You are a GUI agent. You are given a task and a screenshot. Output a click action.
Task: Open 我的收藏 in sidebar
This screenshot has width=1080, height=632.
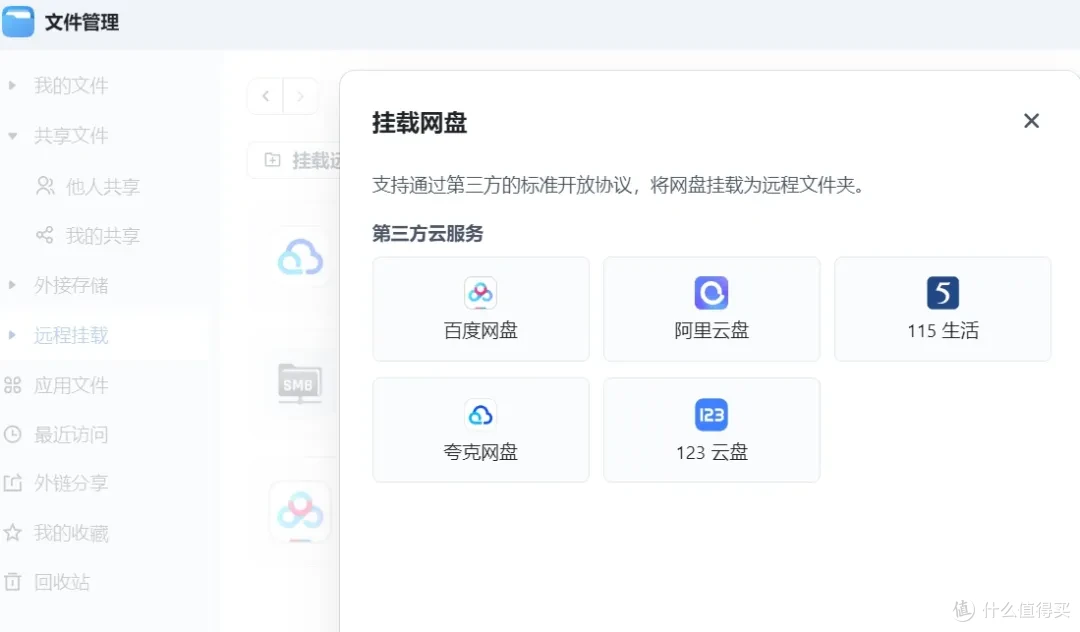click(x=71, y=533)
